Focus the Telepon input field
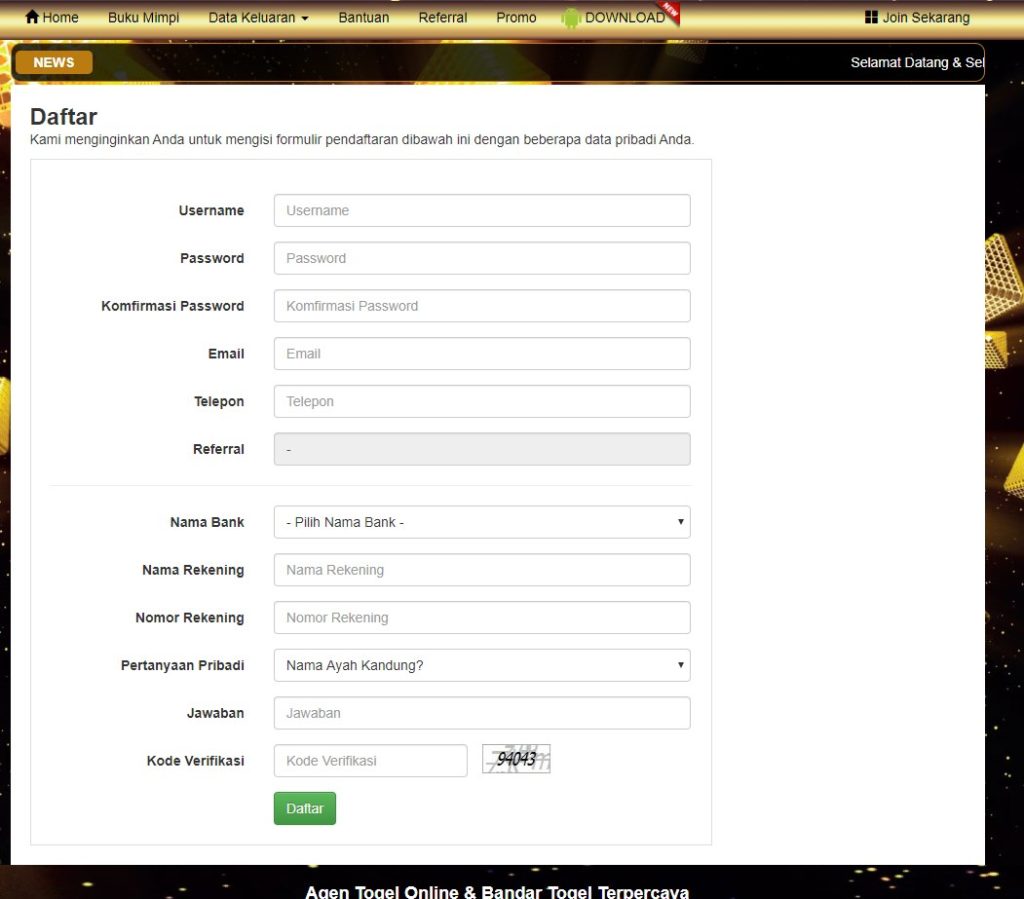1024x899 pixels. click(482, 401)
